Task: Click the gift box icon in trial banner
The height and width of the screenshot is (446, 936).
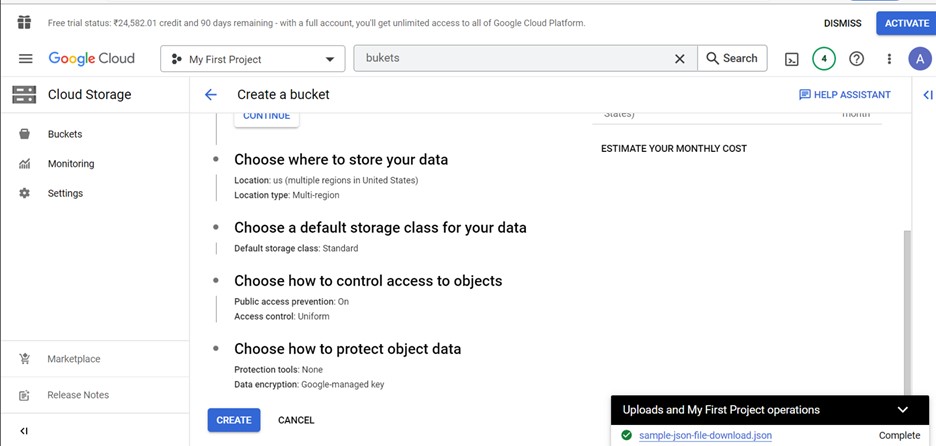Action: point(24,22)
